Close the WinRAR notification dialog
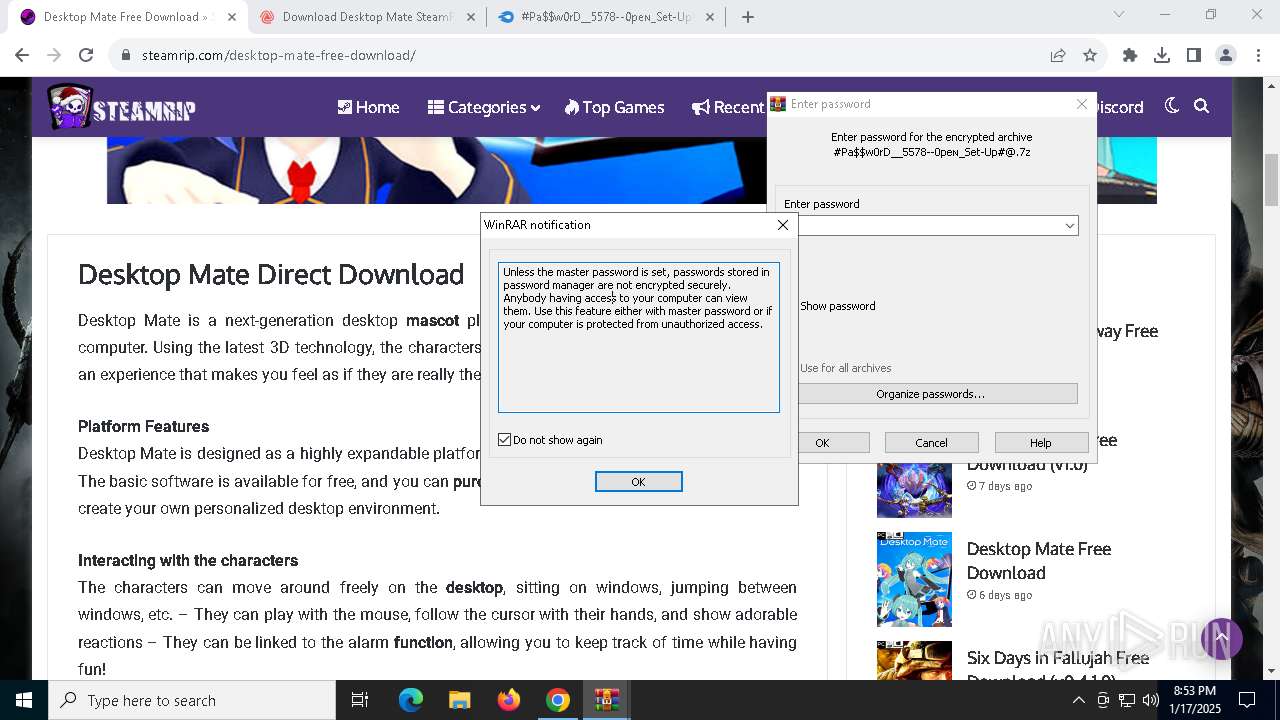The width and height of the screenshot is (1280, 720). click(783, 225)
